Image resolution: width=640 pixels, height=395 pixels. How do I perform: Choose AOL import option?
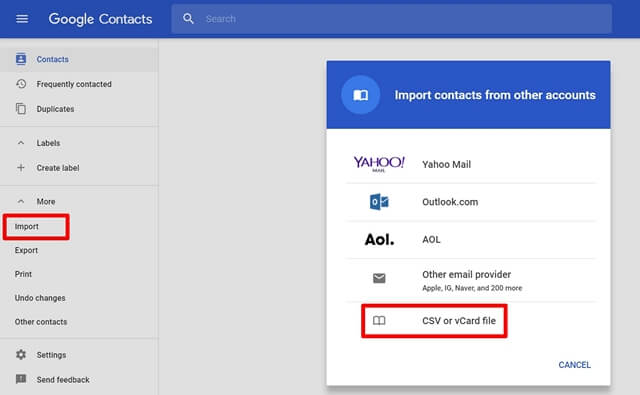point(431,240)
